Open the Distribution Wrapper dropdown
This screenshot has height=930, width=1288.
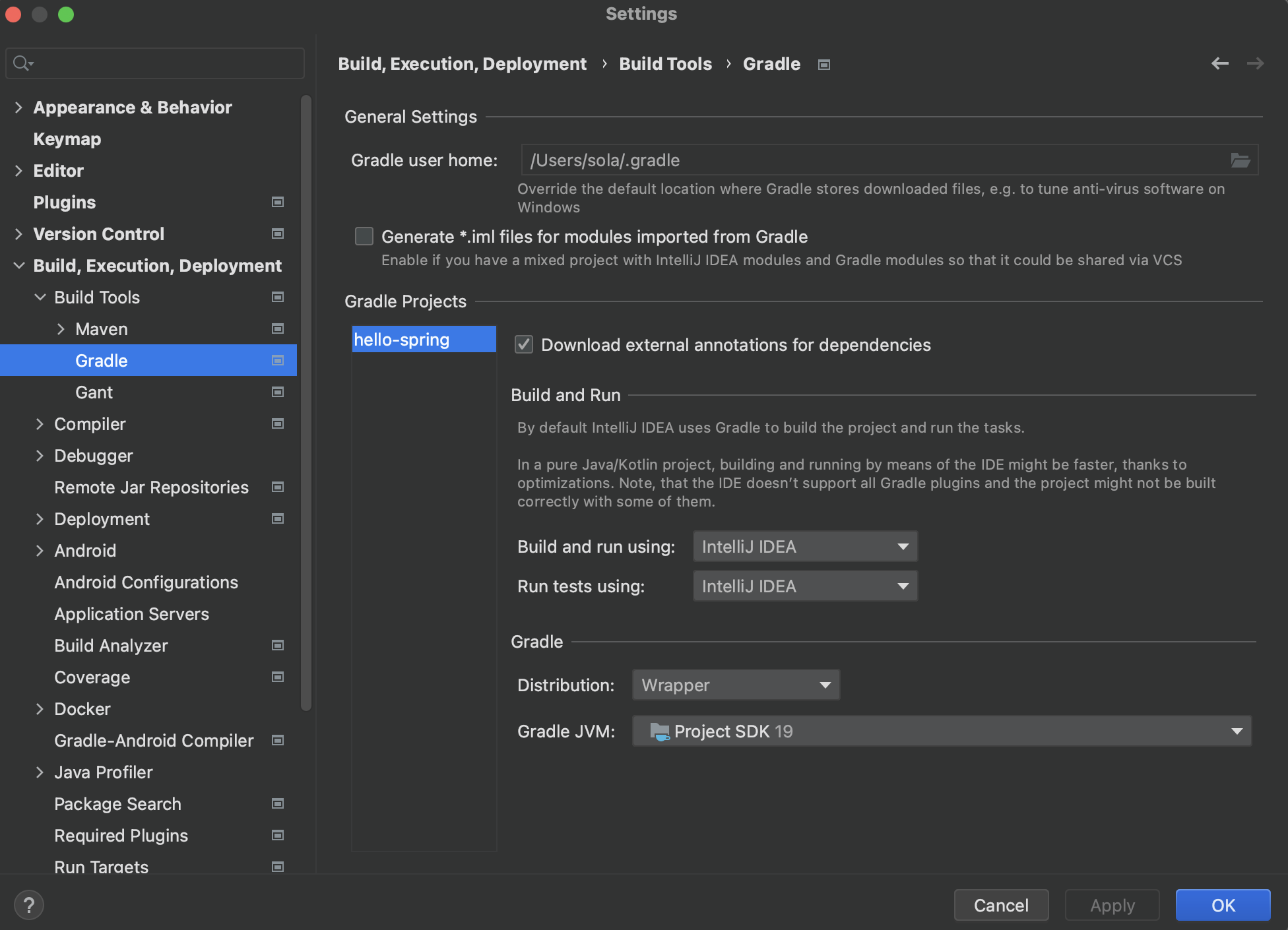coord(735,685)
